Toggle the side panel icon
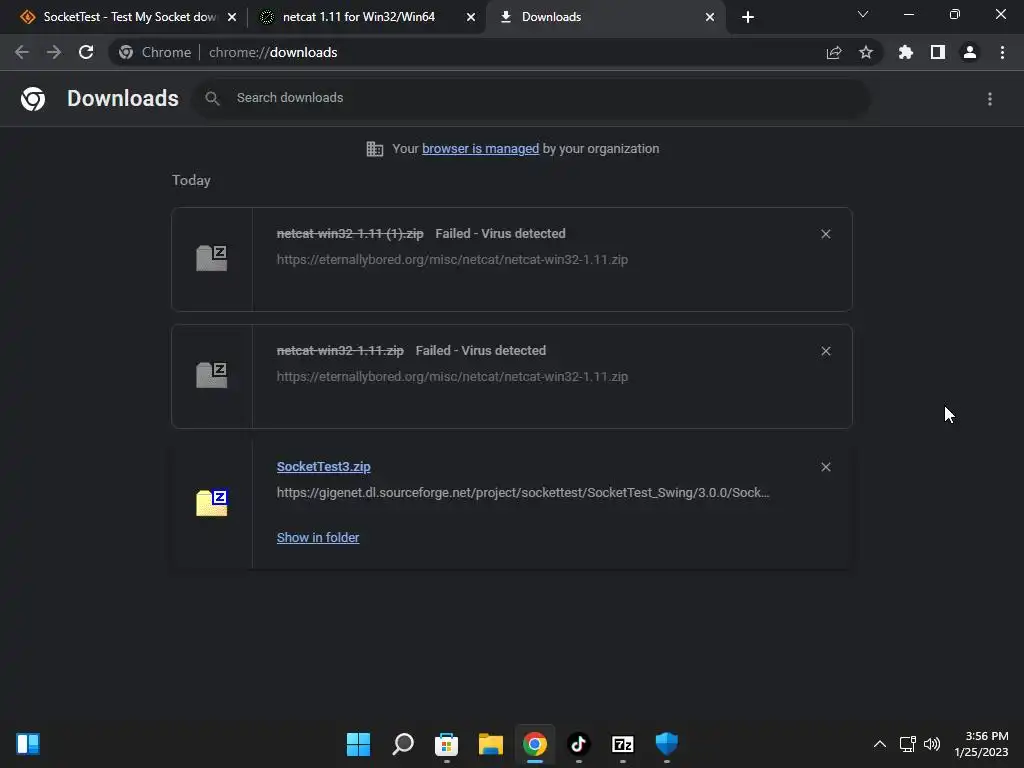Viewport: 1024px width, 768px height. click(x=938, y=52)
